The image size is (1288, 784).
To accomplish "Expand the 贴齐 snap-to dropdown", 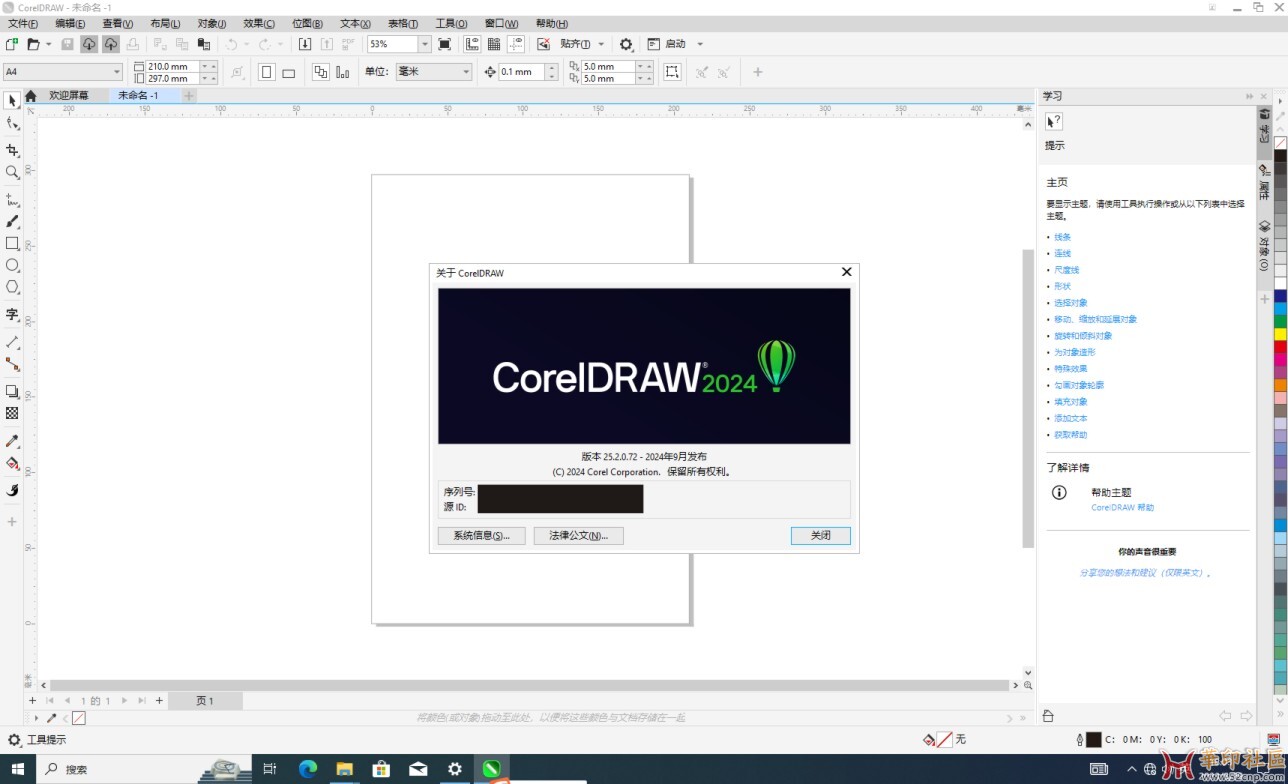I will 601,44.
